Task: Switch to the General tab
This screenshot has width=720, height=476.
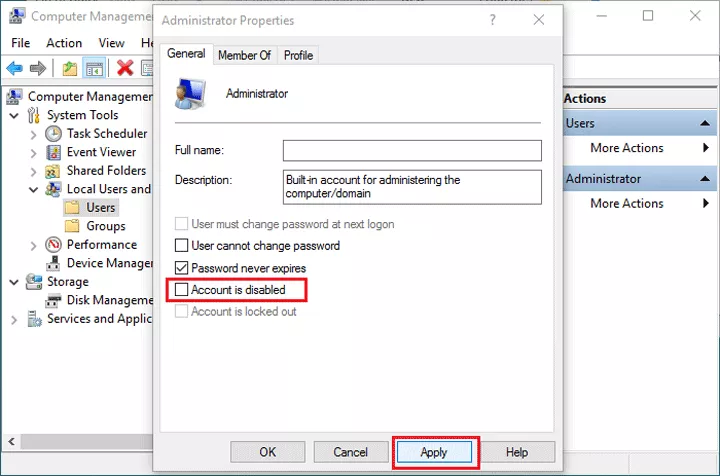Action: [186, 54]
